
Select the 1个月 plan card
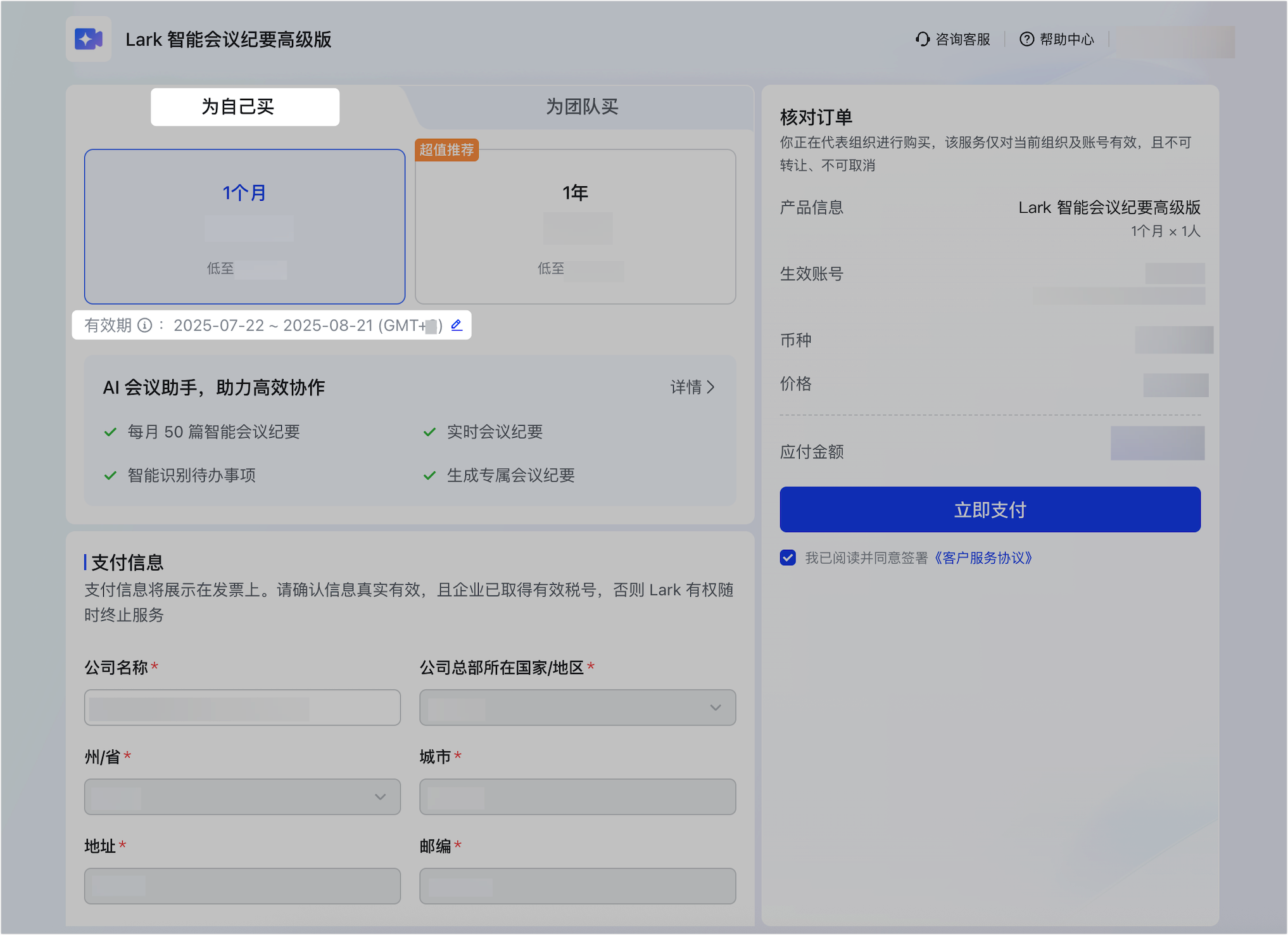[x=245, y=227]
